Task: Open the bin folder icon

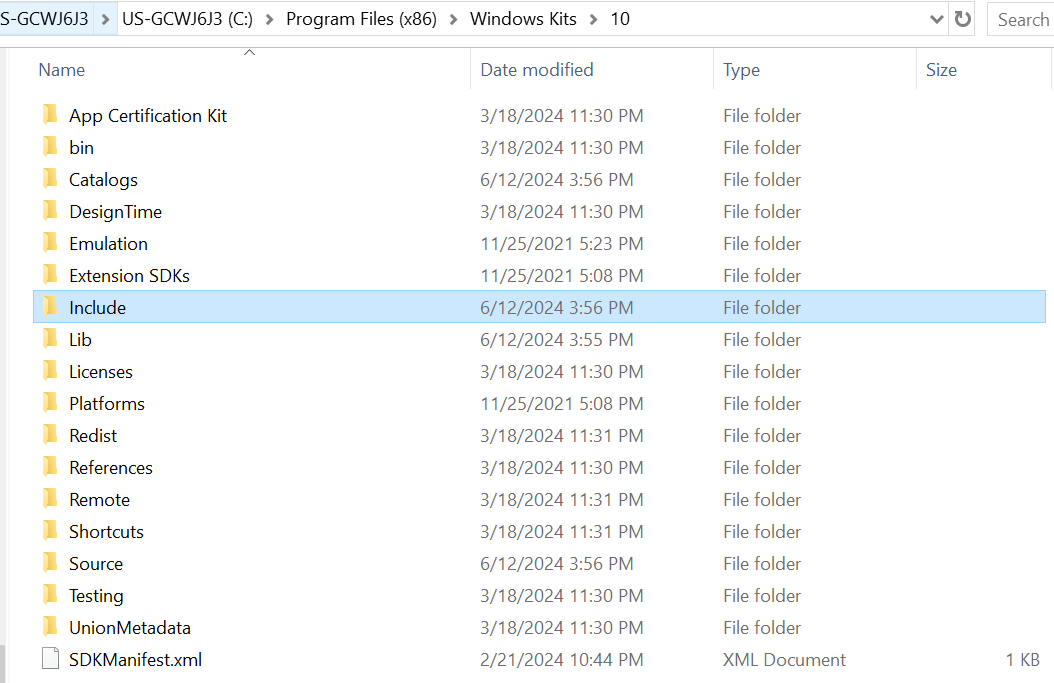Action: [50, 147]
